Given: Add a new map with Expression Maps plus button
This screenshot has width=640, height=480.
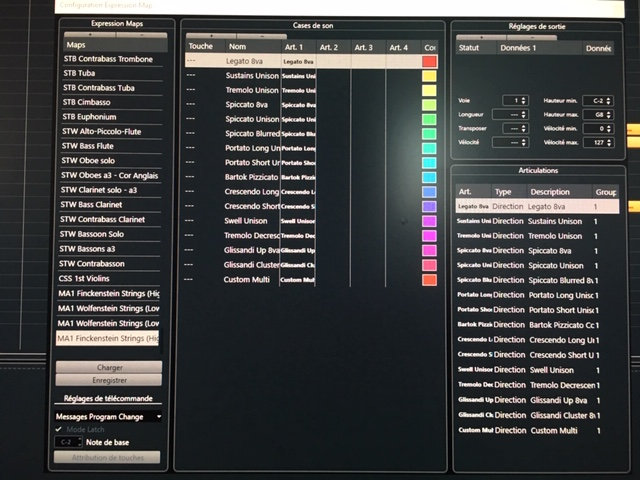Looking at the screenshot, I should [x=90, y=35].
